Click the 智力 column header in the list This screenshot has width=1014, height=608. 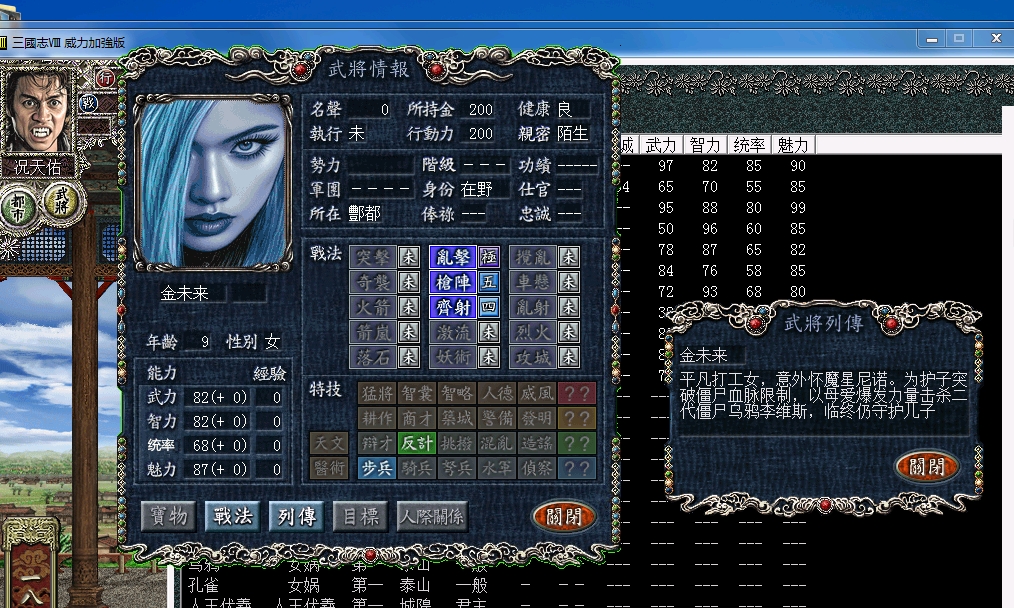pos(705,145)
